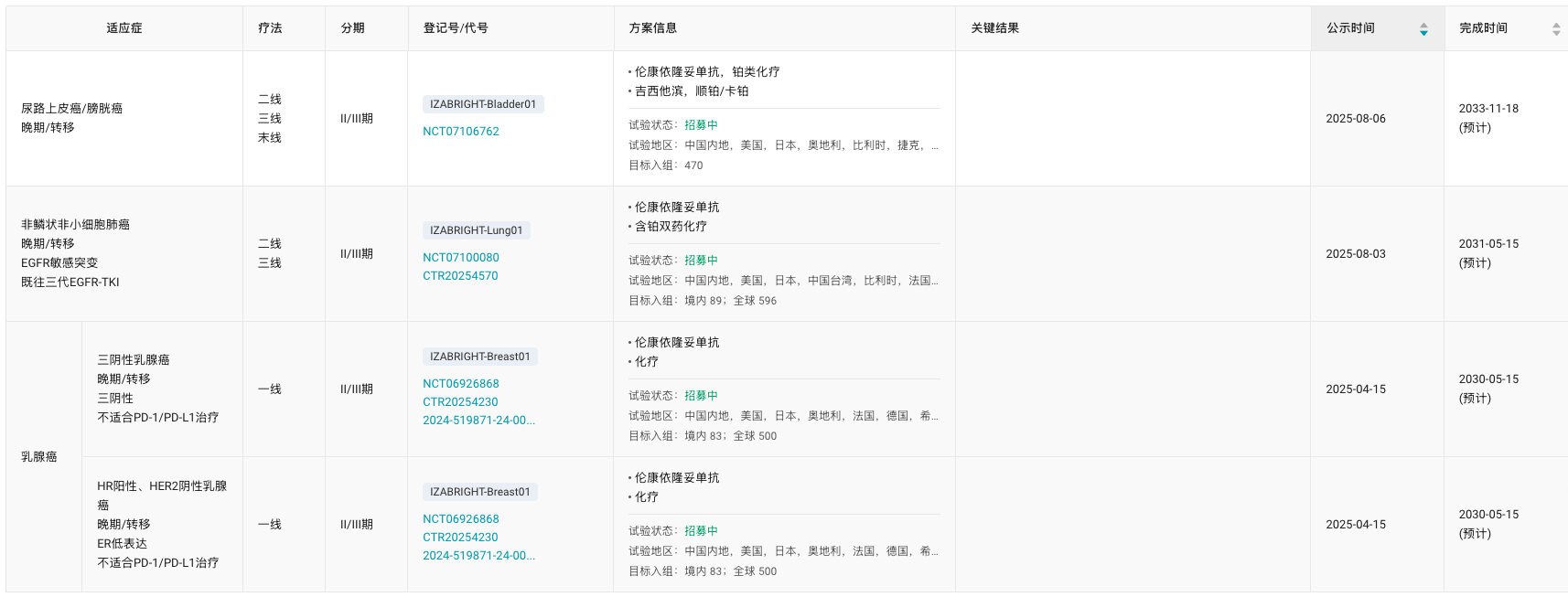Open CTR20254230 in the 三阴性乳腺癌 row

460,402
